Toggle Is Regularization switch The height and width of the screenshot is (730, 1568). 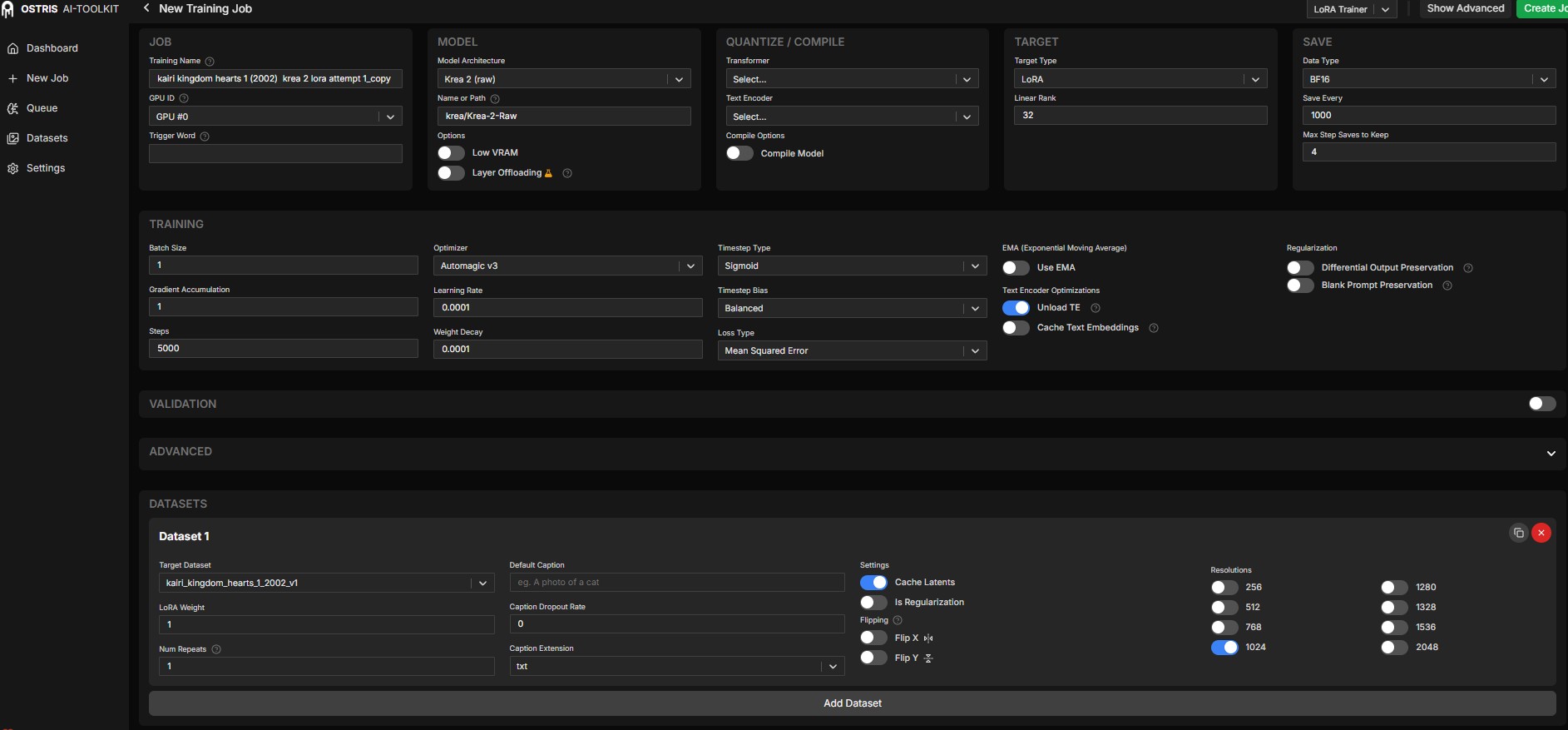click(x=873, y=603)
